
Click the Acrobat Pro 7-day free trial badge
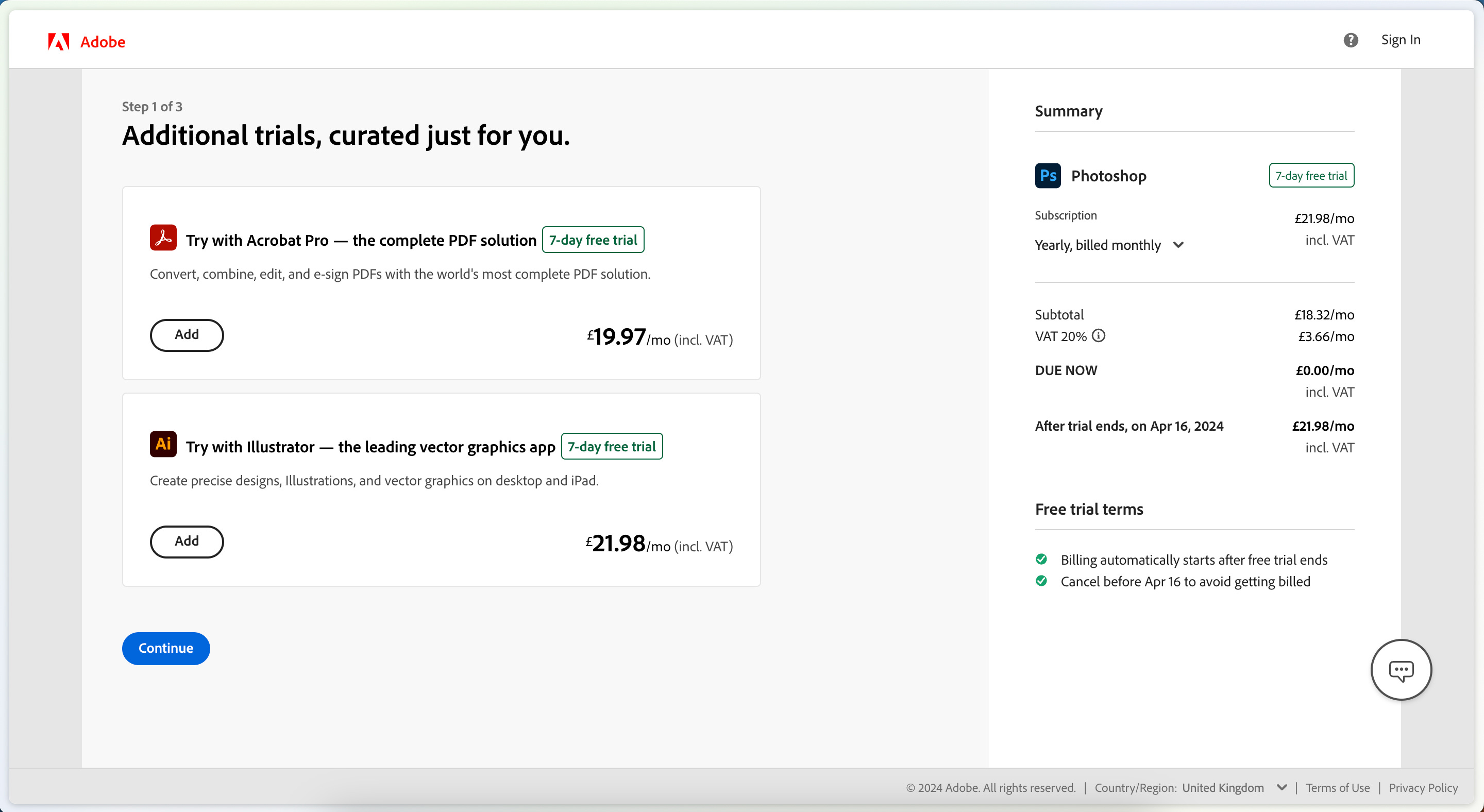point(594,240)
